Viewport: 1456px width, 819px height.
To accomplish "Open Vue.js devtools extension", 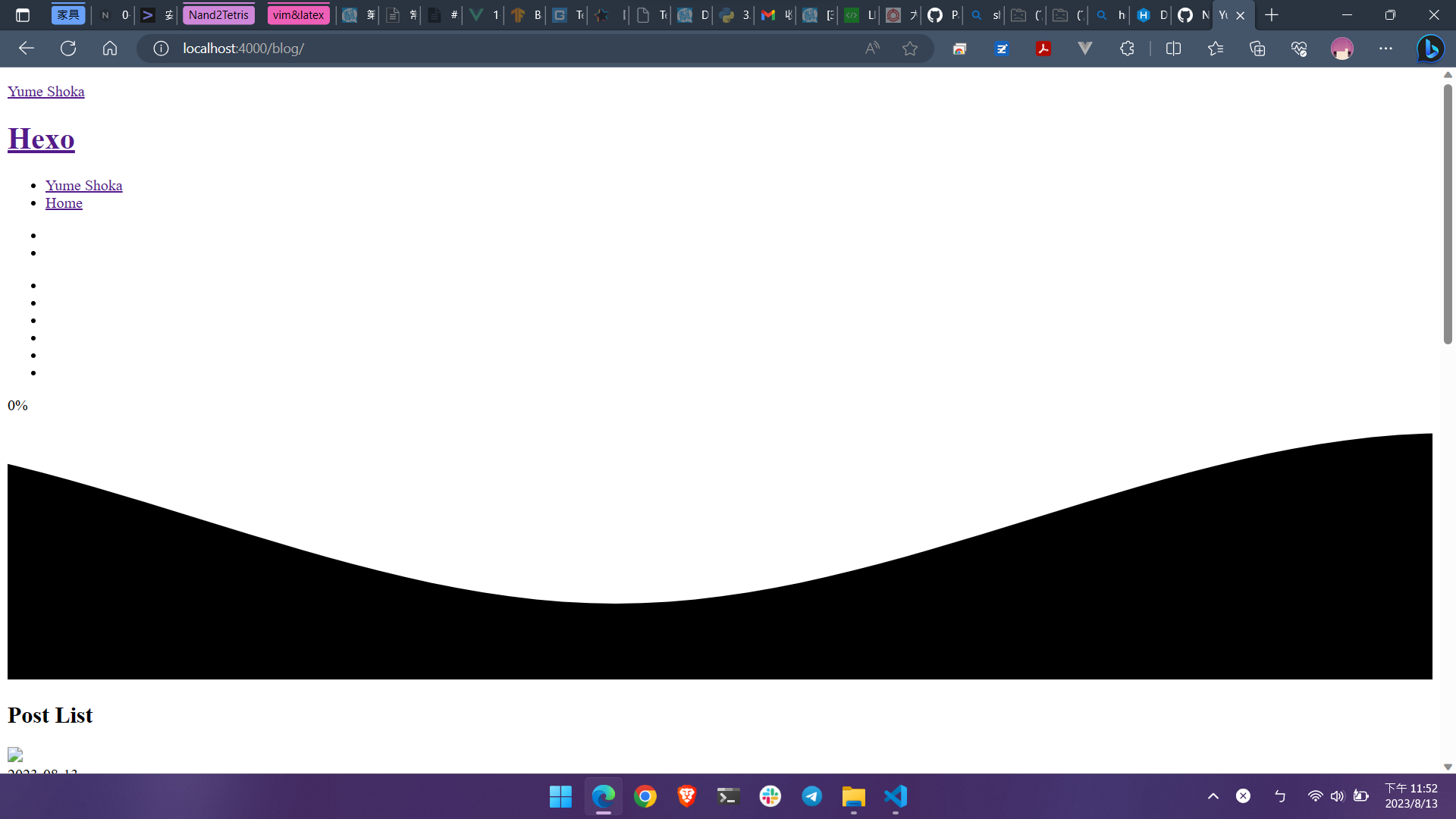I will coord(1085,48).
